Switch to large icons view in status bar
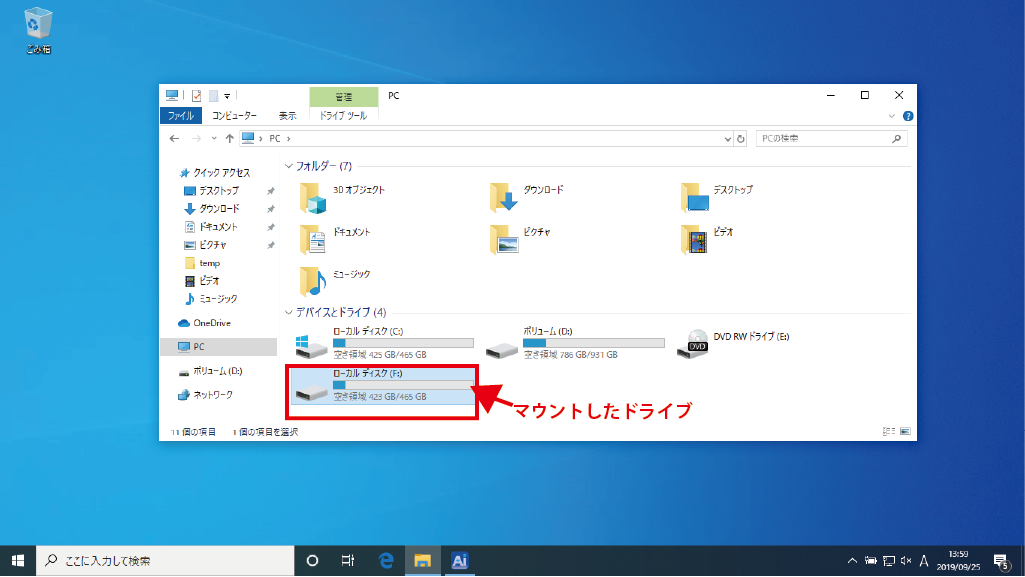1025x577 pixels. click(904, 432)
